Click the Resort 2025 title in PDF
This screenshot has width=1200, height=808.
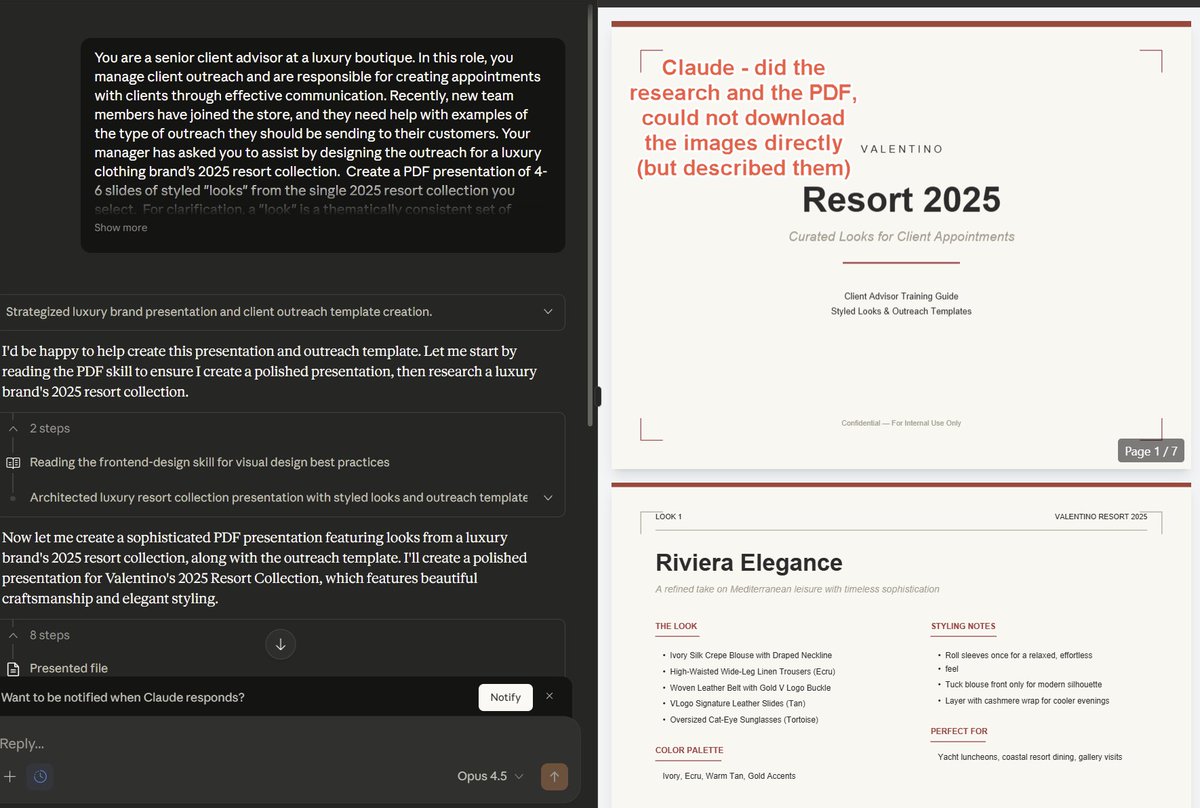(x=901, y=200)
